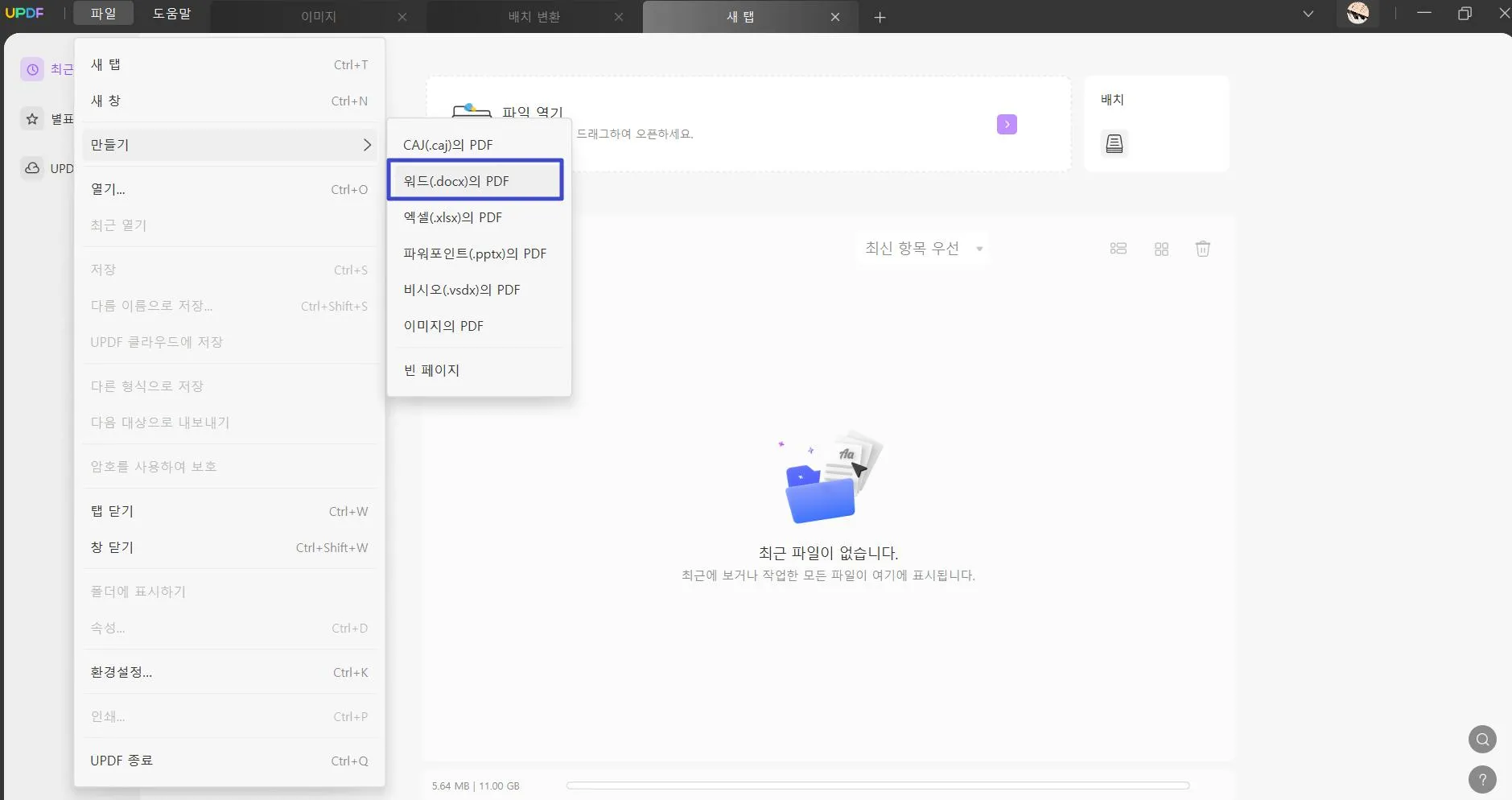Open help question mark button
The image size is (1512, 800).
coord(1482,780)
